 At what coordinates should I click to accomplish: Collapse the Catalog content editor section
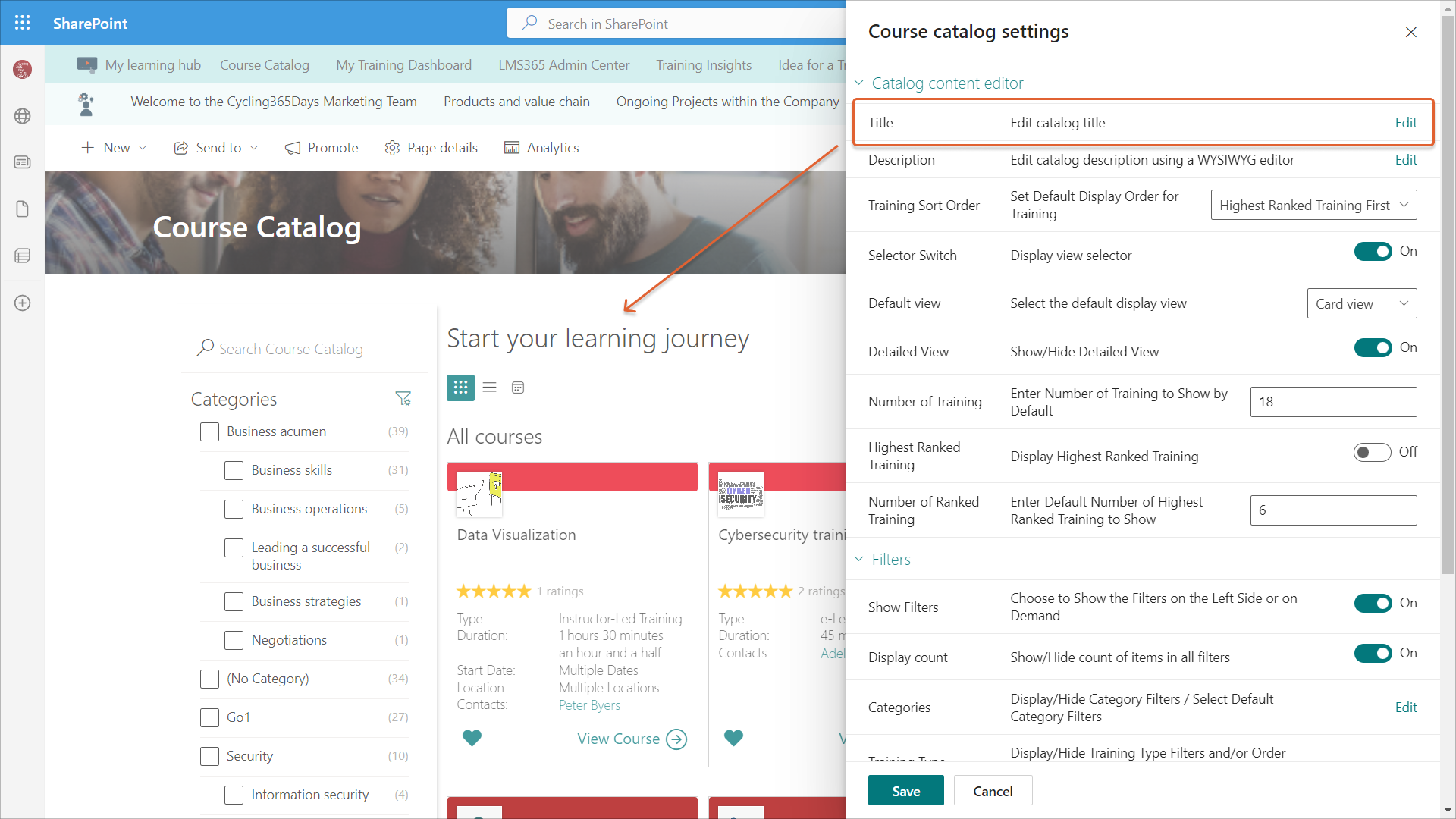tap(860, 83)
